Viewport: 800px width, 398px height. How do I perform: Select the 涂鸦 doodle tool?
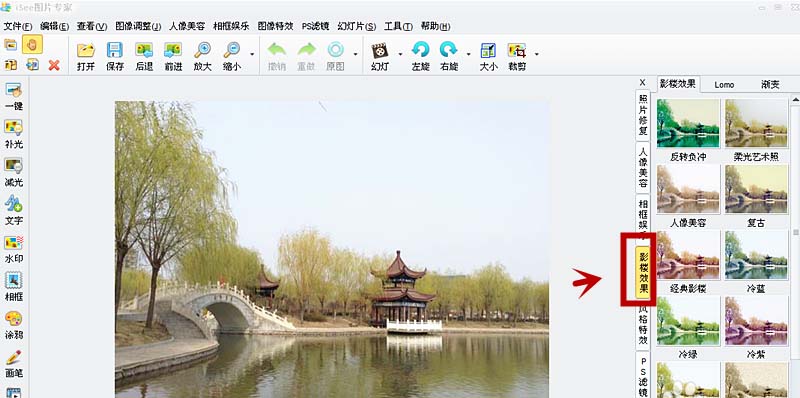[x=14, y=325]
